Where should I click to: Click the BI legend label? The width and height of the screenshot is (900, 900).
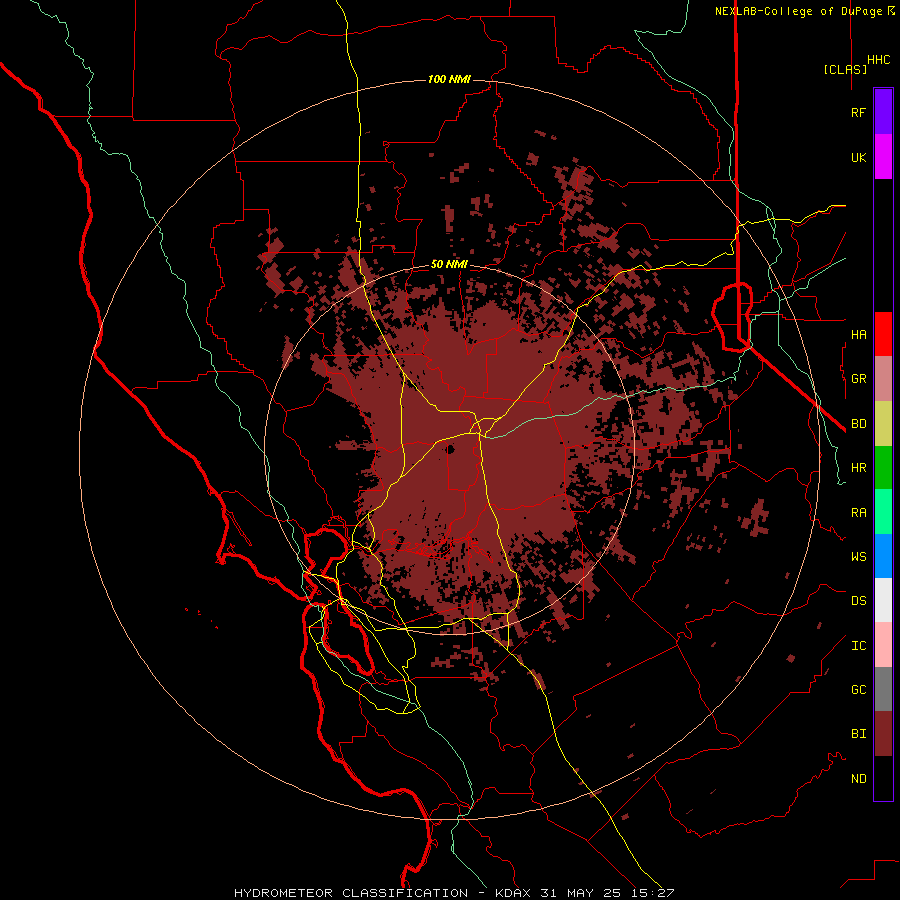(x=859, y=734)
